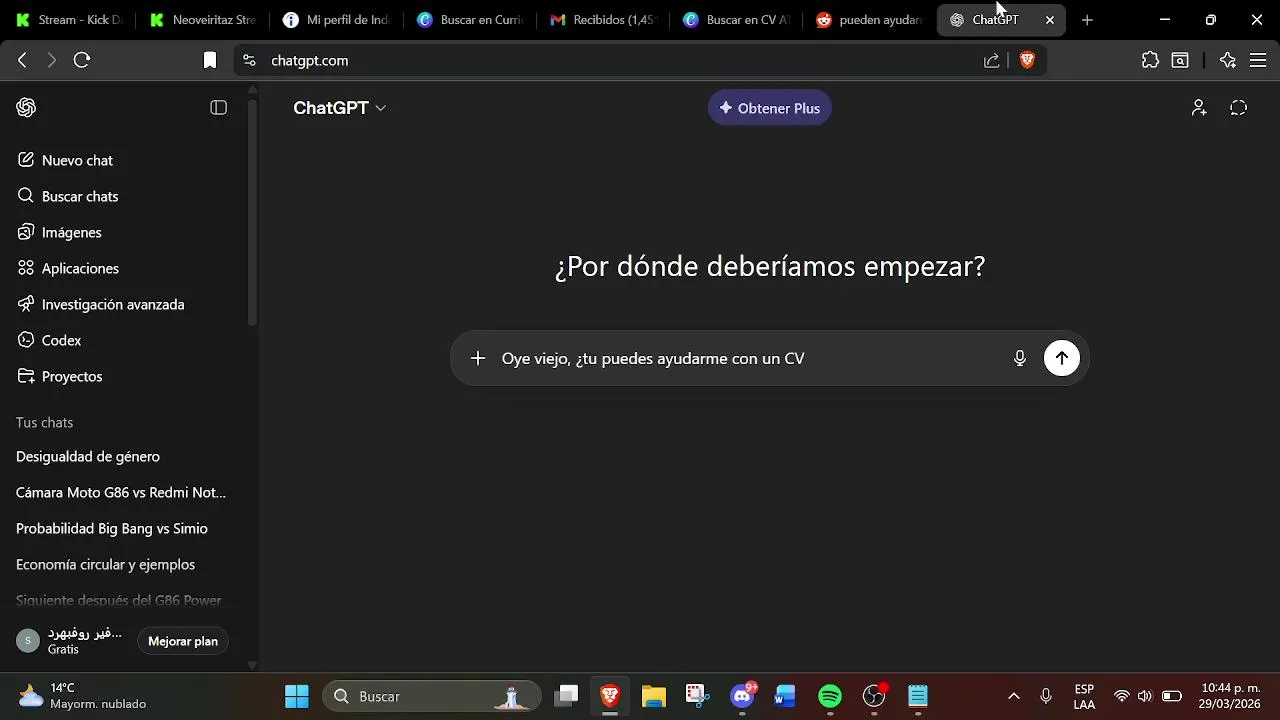Screen dimensions: 1280x720
Task: Click the Mejorar plan button
Action: click(183, 641)
